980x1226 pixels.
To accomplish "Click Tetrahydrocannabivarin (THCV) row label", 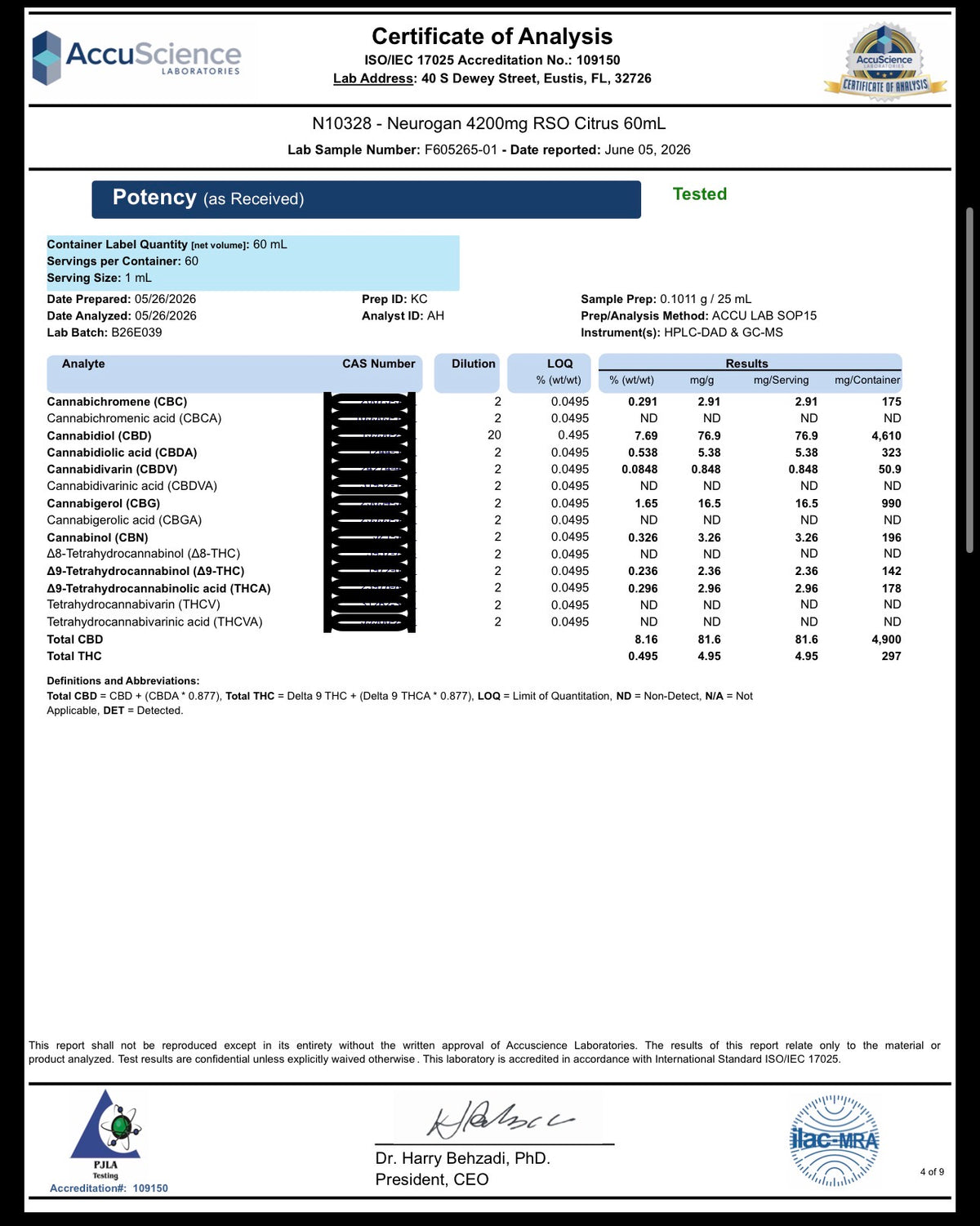I will [x=133, y=604].
